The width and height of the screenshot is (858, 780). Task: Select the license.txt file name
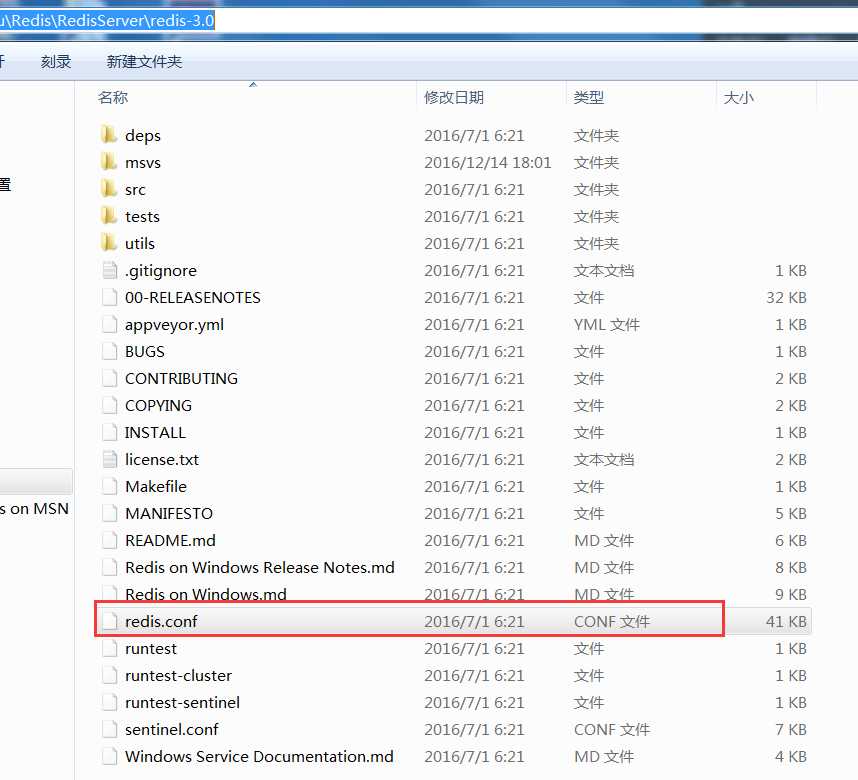coord(162,459)
